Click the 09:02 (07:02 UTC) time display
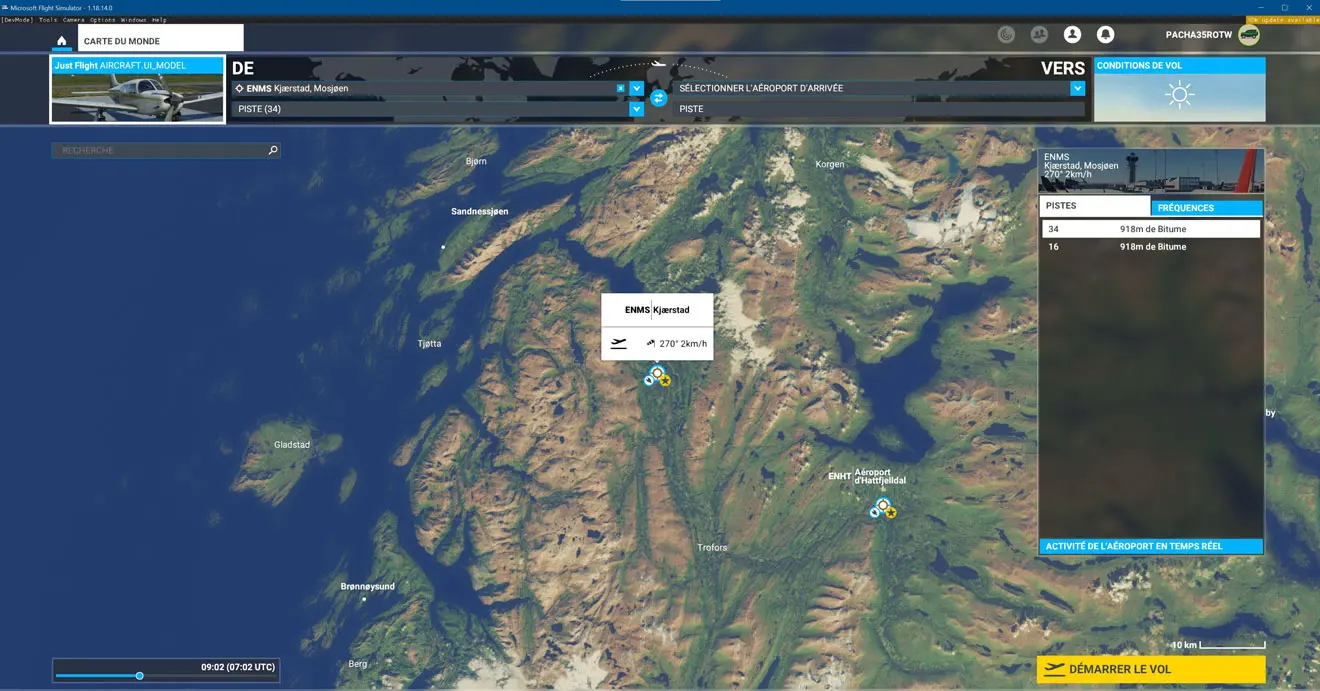The width and height of the screenshot is (1320, 691). [237, 667]
